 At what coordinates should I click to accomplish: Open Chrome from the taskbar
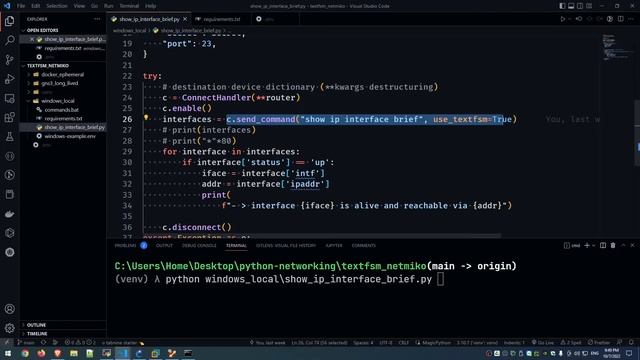[25, 353]
